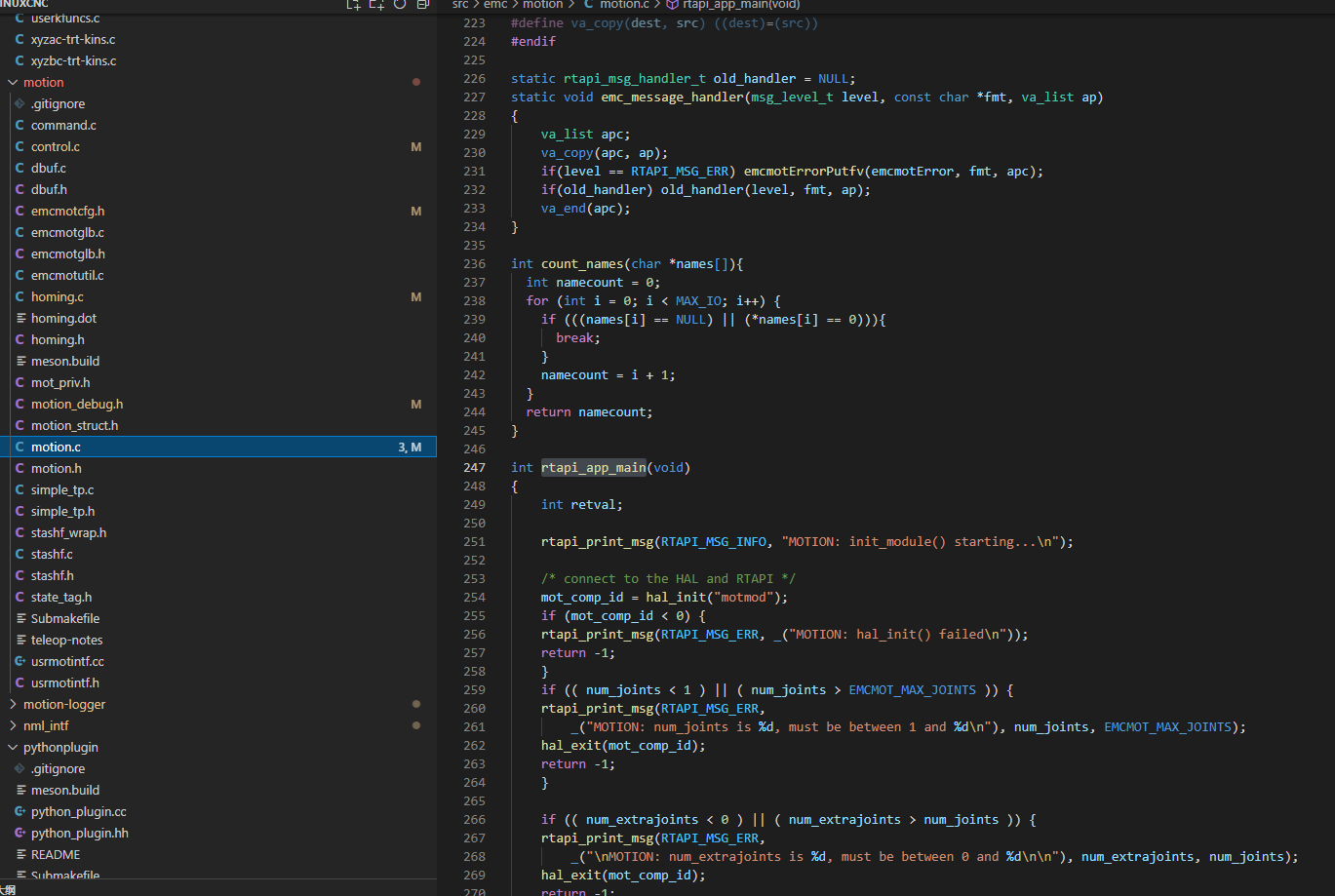This screenshot has height=896, width=1335.
Task: Collapse the motion folder
Action: (218, 82)
